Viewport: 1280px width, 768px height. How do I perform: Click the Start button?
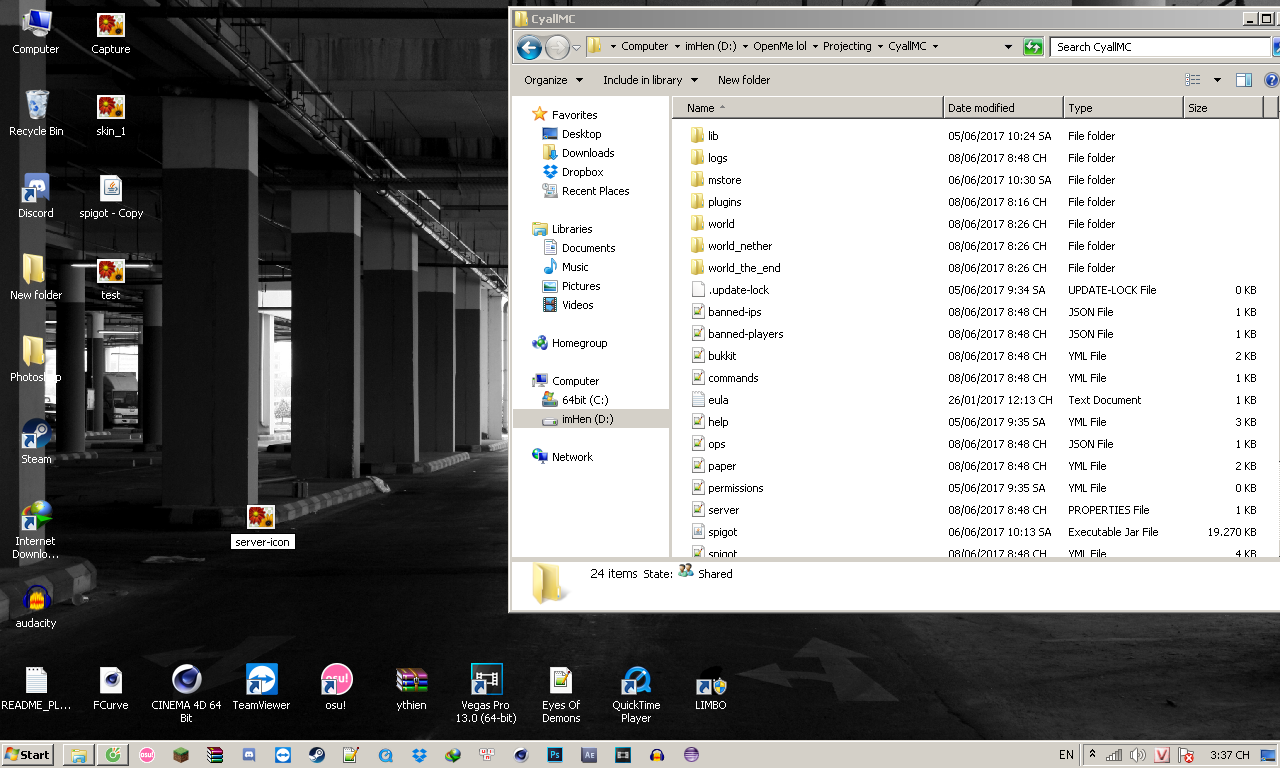point(28,755)
